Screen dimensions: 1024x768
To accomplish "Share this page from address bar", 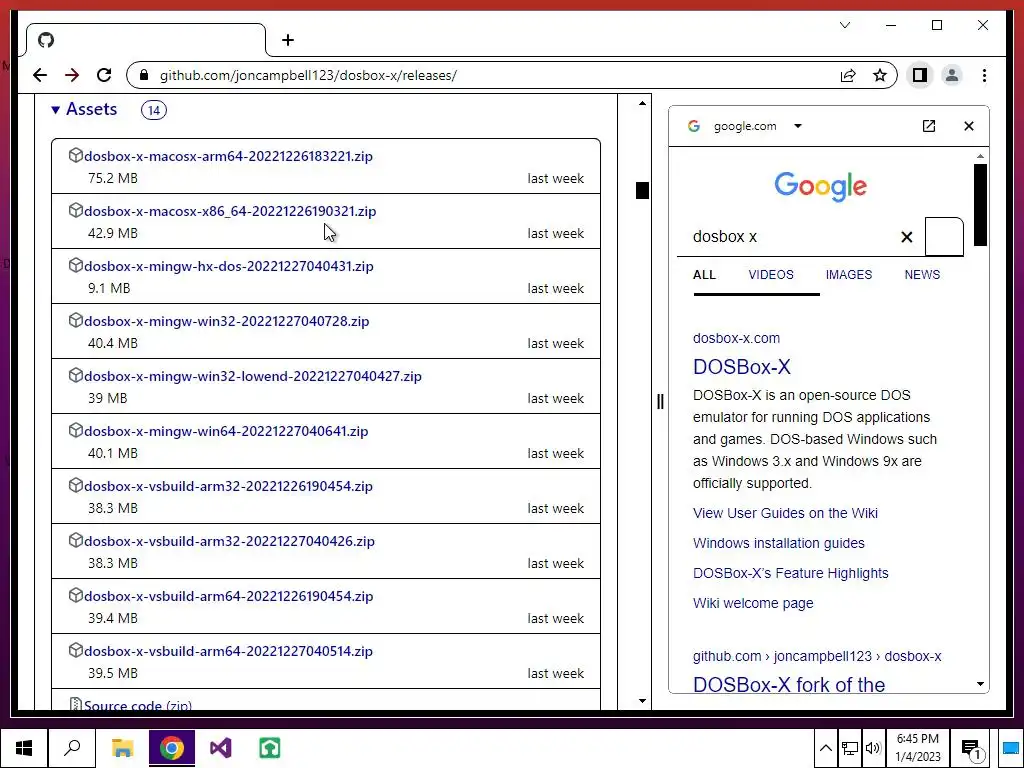I will click(x=848, y=76).
